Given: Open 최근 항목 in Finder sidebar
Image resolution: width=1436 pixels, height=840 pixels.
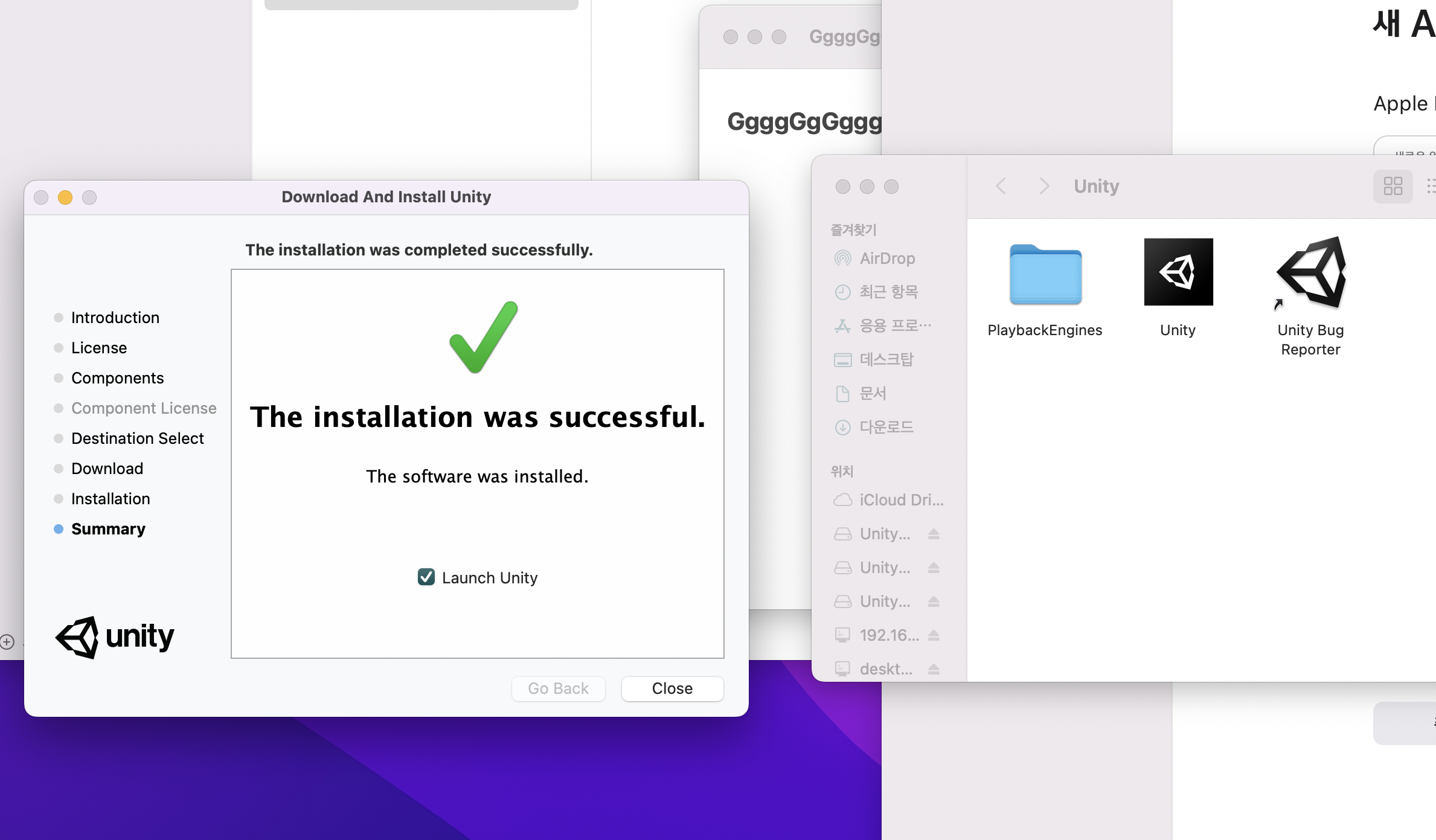Looking at the screenshot, I should (x=888, y=292).
